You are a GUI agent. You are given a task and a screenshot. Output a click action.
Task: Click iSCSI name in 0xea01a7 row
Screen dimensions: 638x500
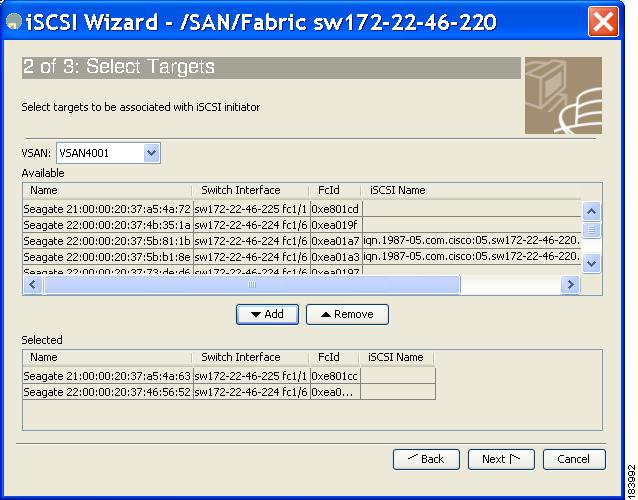472,241
